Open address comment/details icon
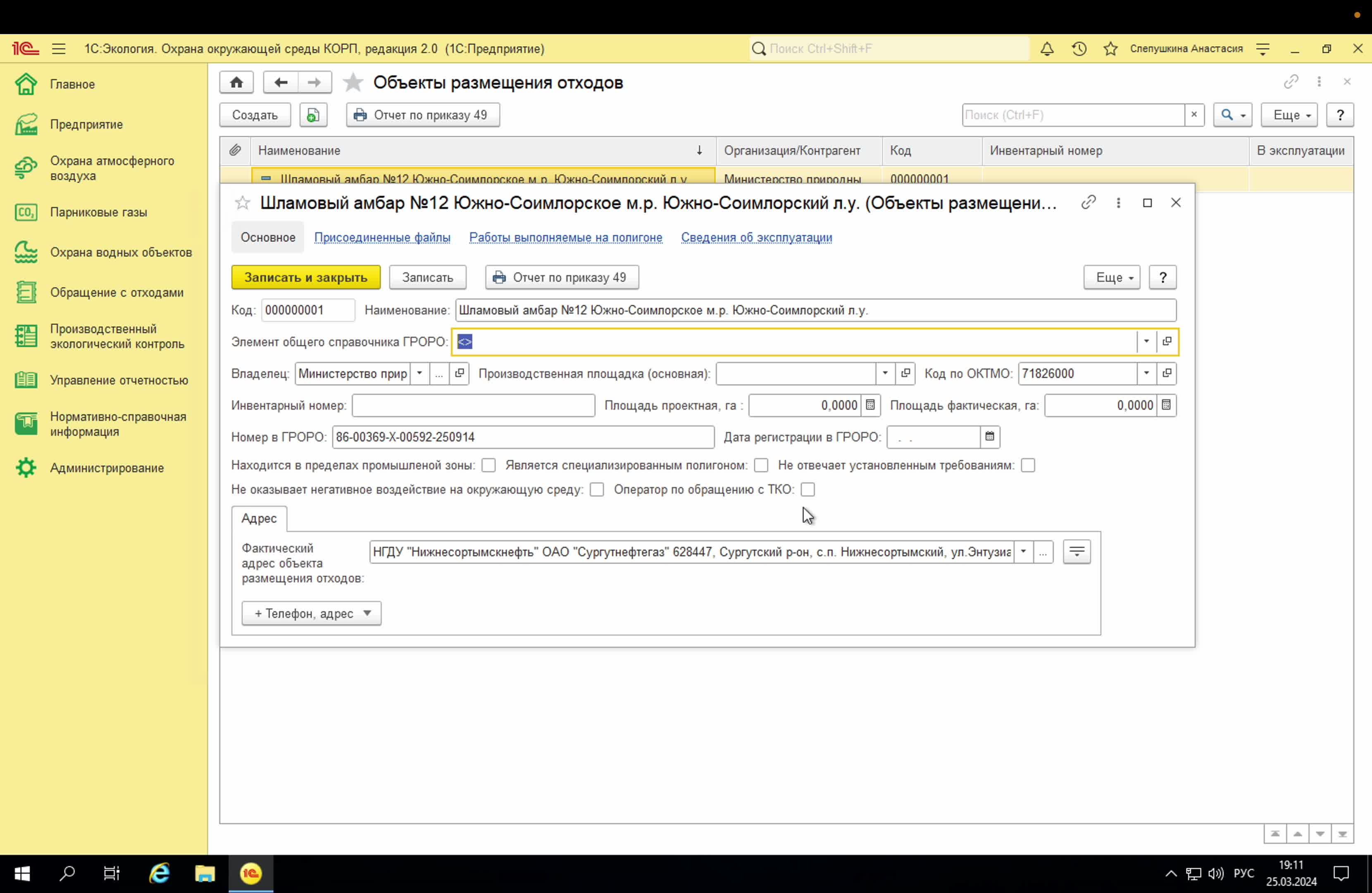This screenshot has height=893, width=1372. coord(1076,552)
